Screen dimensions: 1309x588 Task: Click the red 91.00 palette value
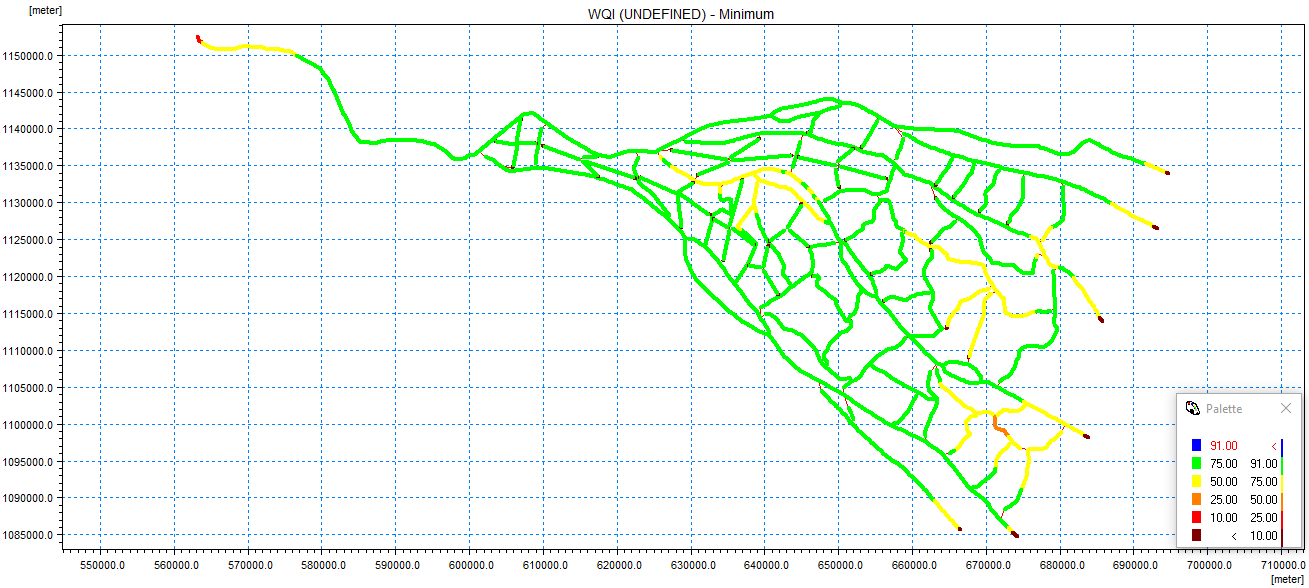click(x=1223, y=446)
